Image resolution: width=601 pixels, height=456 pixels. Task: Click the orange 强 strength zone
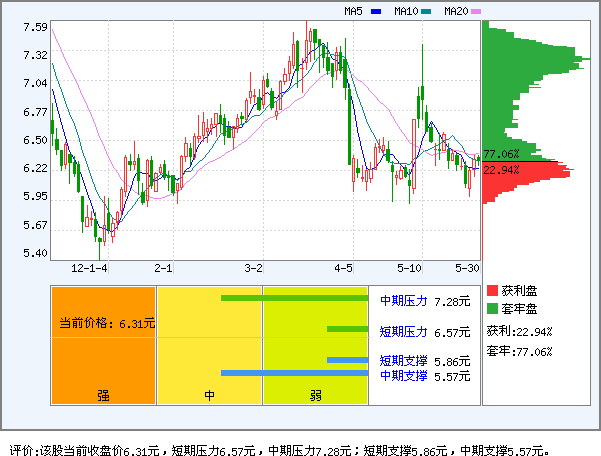pyautogui.click(x=103, y=345)
